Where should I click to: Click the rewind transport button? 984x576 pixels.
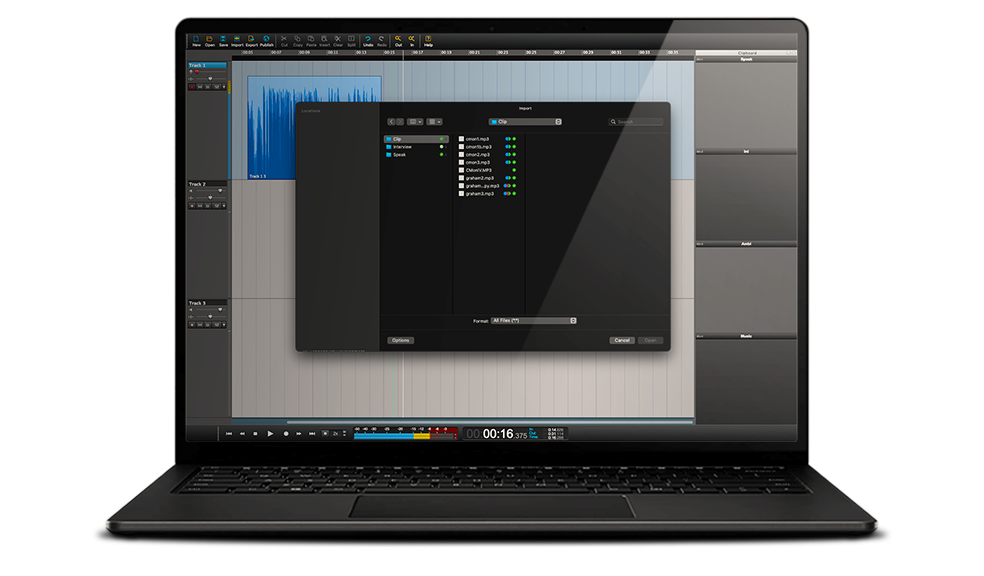[x=242, y=434]
